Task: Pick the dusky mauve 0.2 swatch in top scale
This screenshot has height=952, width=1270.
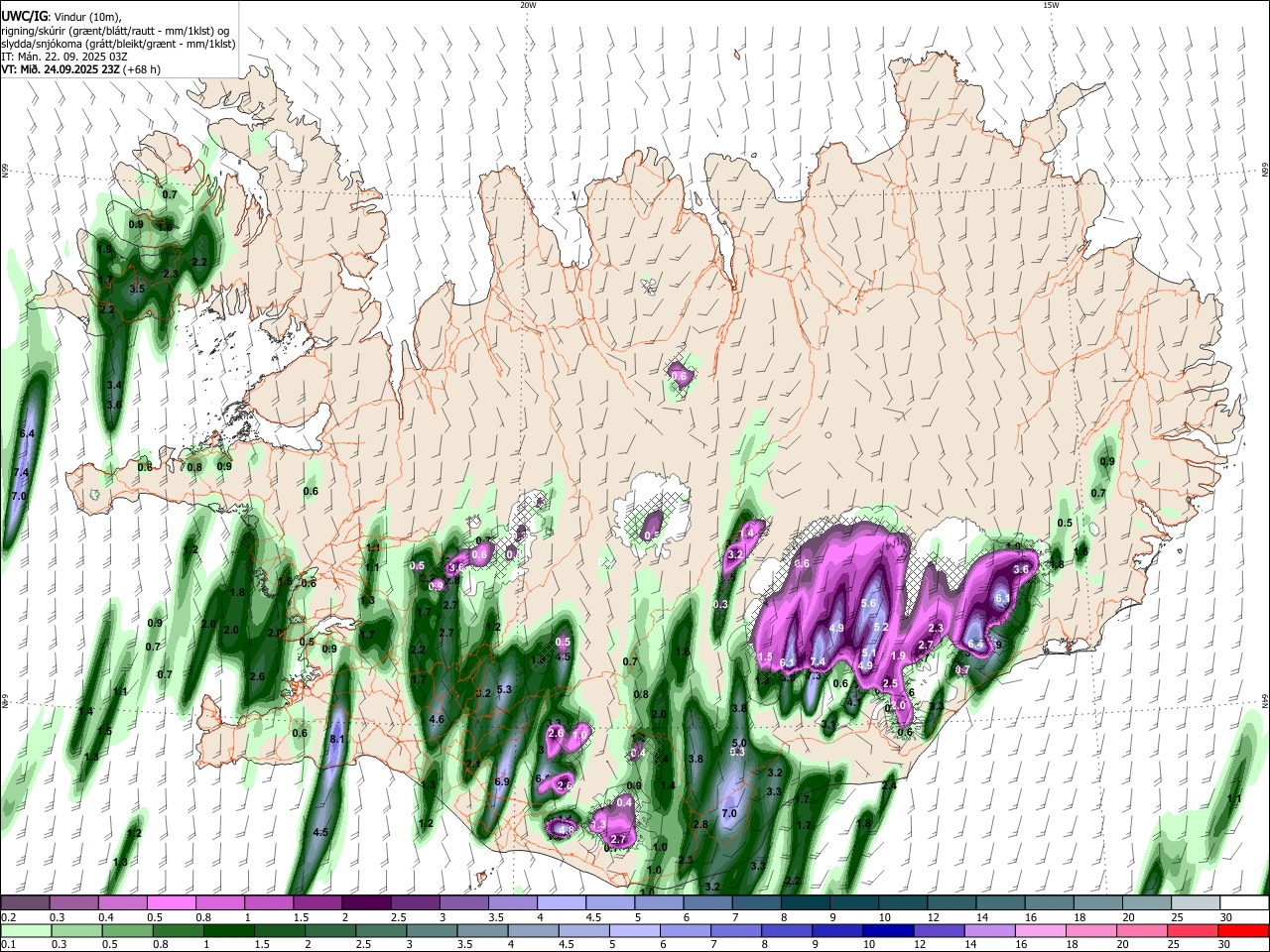Action: point(25,903)
